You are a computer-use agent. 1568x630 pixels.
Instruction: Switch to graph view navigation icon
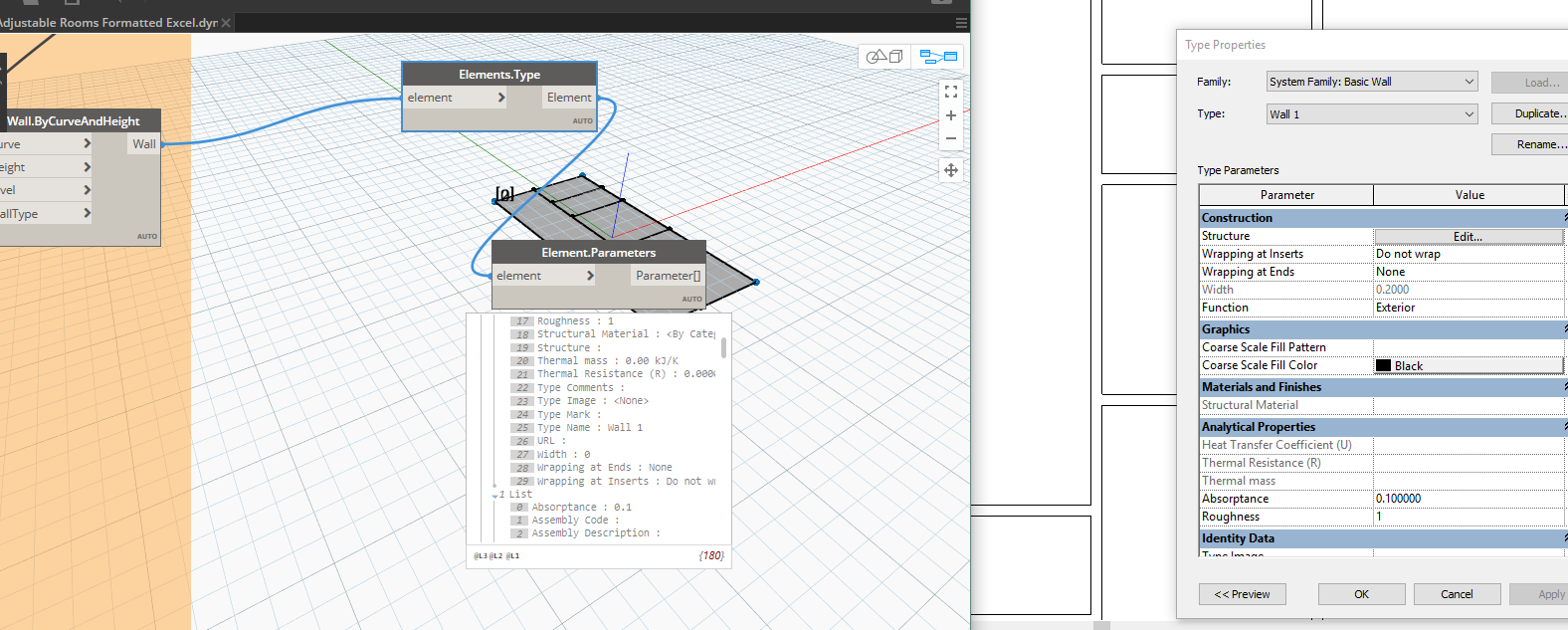938,57
